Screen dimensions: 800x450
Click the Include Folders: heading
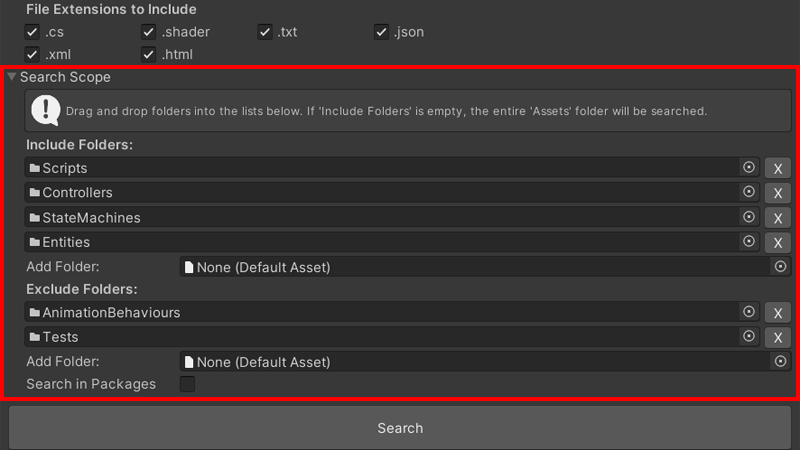(x=80, y=144)
